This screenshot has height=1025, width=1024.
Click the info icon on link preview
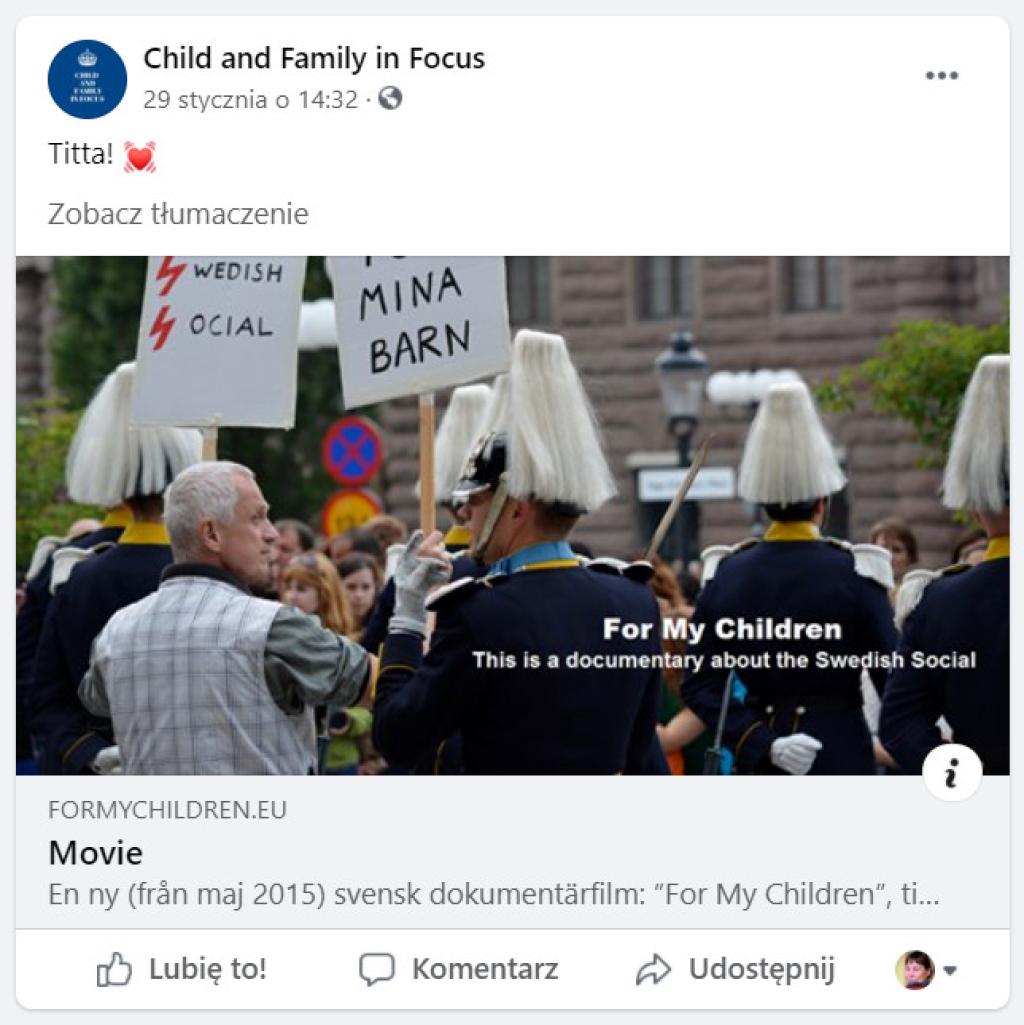[951, 773]
